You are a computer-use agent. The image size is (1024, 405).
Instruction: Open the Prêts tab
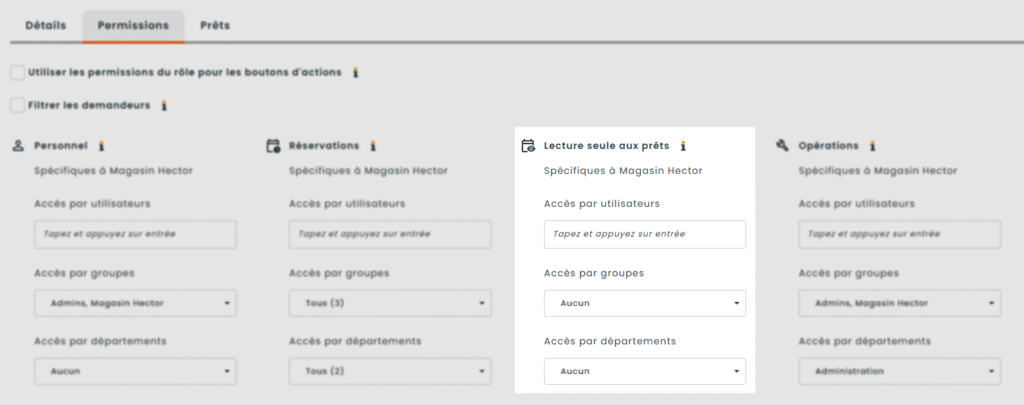215,25
